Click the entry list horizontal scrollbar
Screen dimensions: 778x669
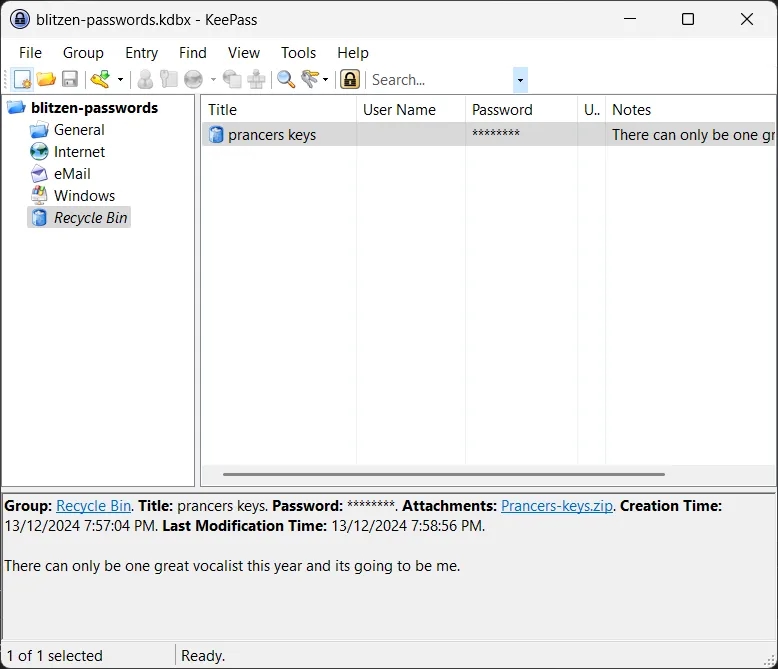pyautogui.click(x=443, y=474)
